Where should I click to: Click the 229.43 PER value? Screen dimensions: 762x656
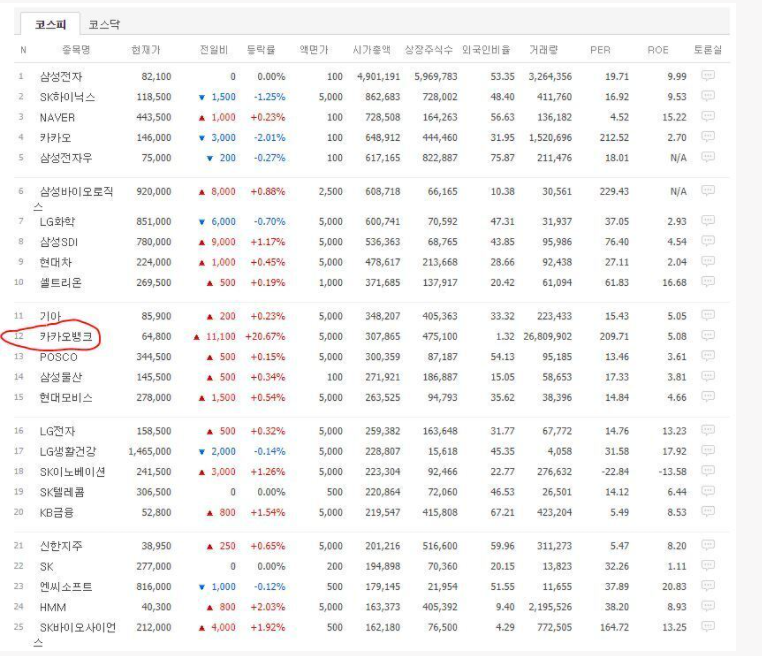click(614, 191)
